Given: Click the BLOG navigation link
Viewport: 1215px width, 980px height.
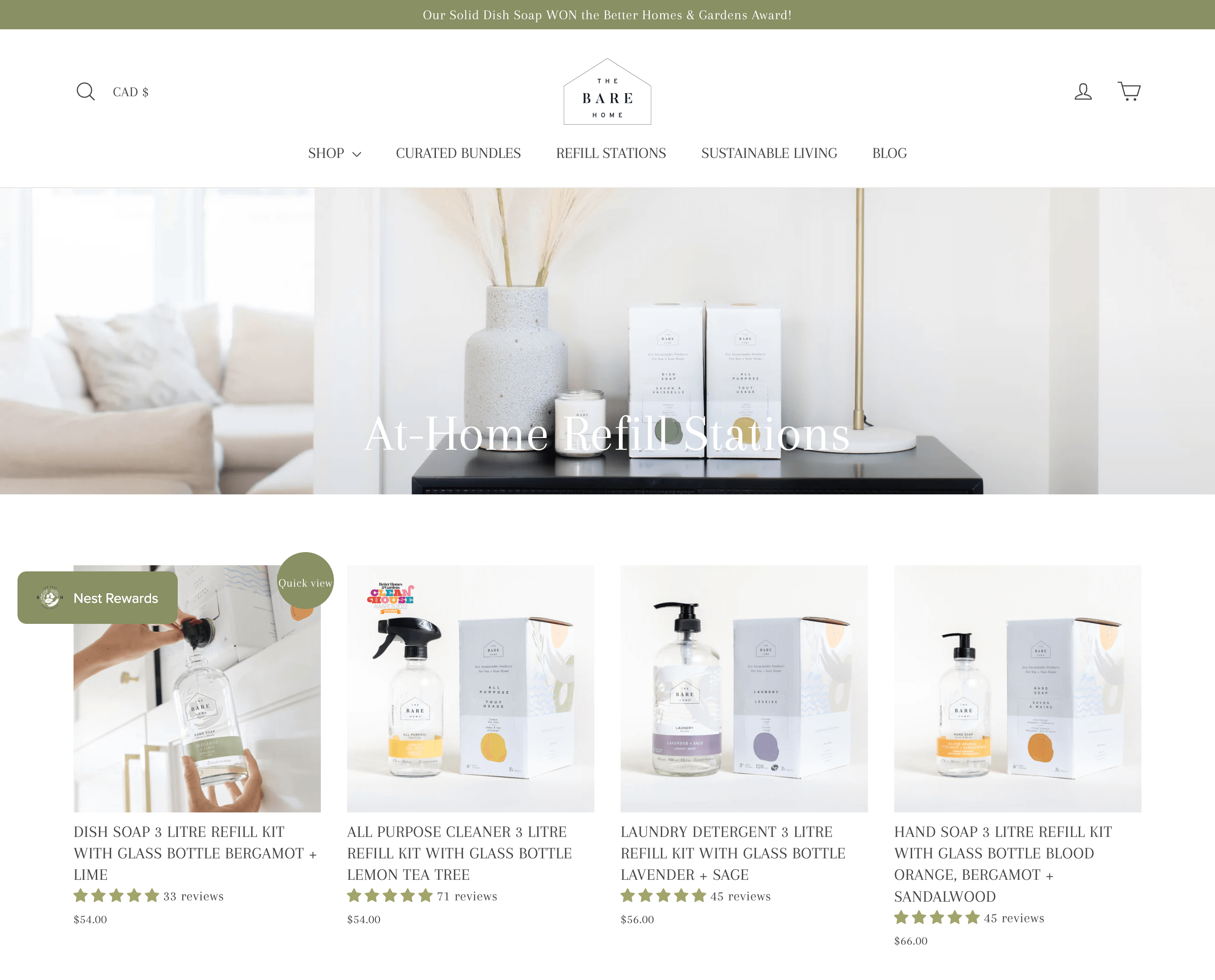Looking at the screenshot, I should (x=889, y=153).
